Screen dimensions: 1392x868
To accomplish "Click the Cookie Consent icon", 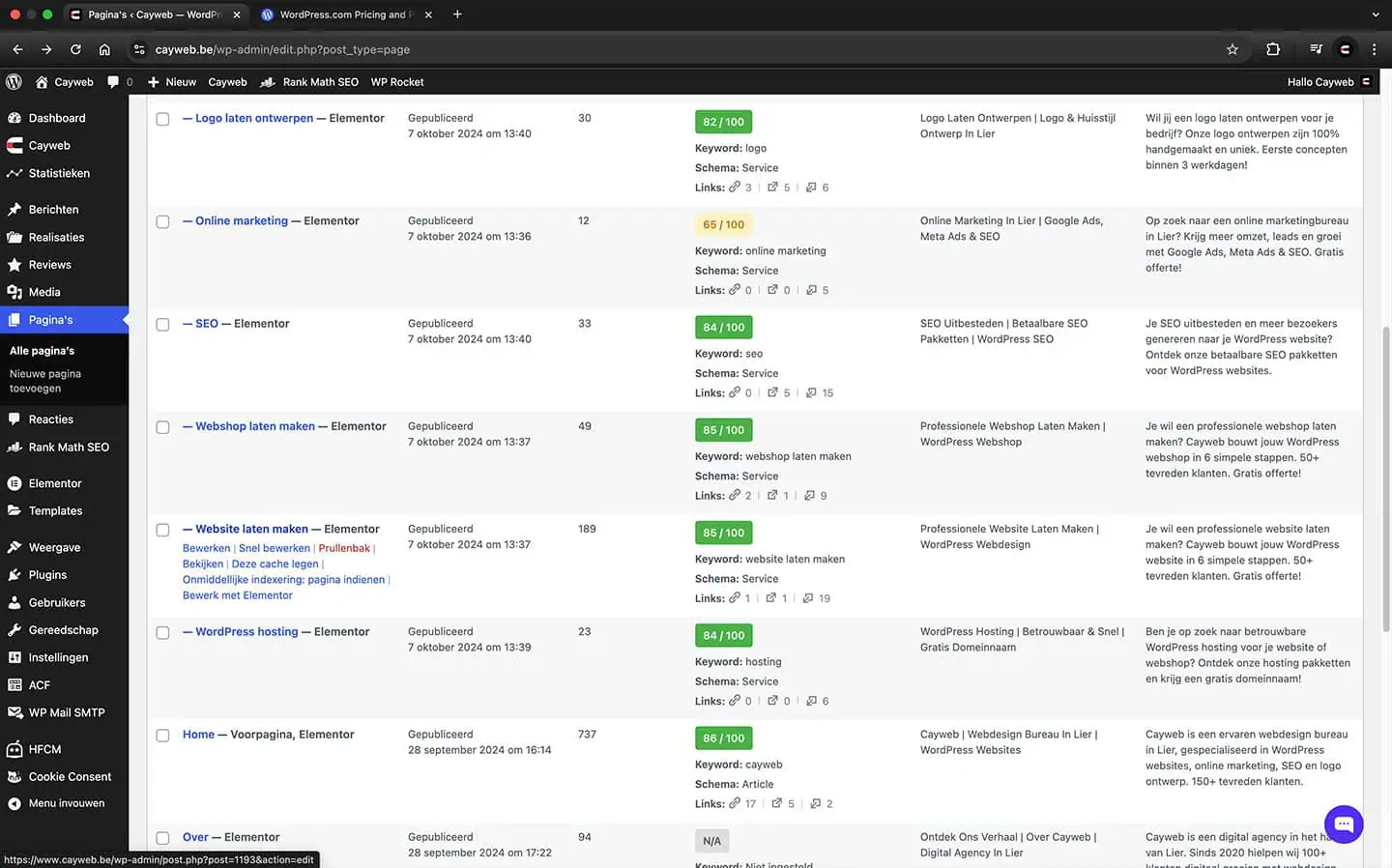I will [14, 776].
